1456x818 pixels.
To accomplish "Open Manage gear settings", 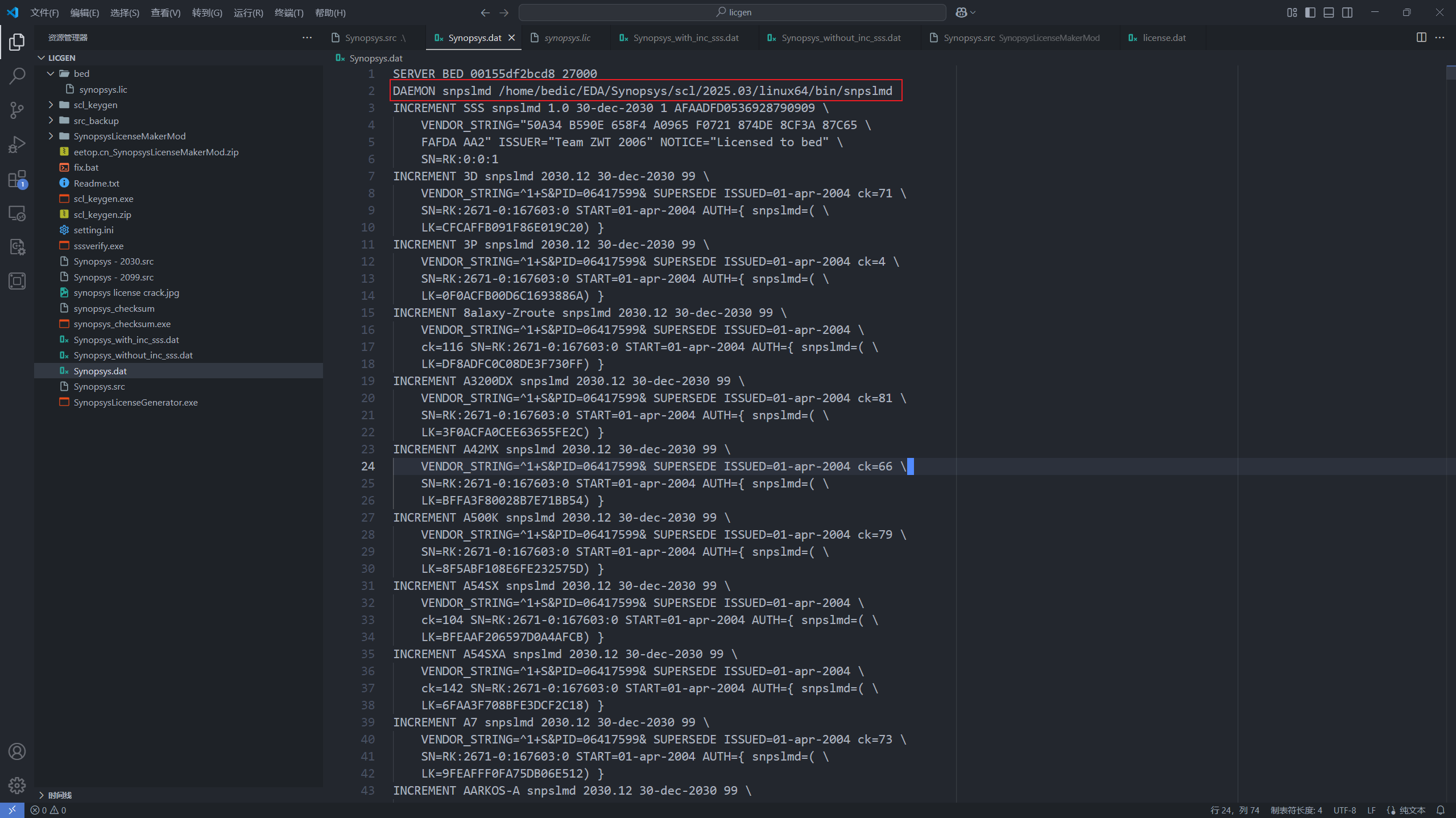I will coord(17,786).
